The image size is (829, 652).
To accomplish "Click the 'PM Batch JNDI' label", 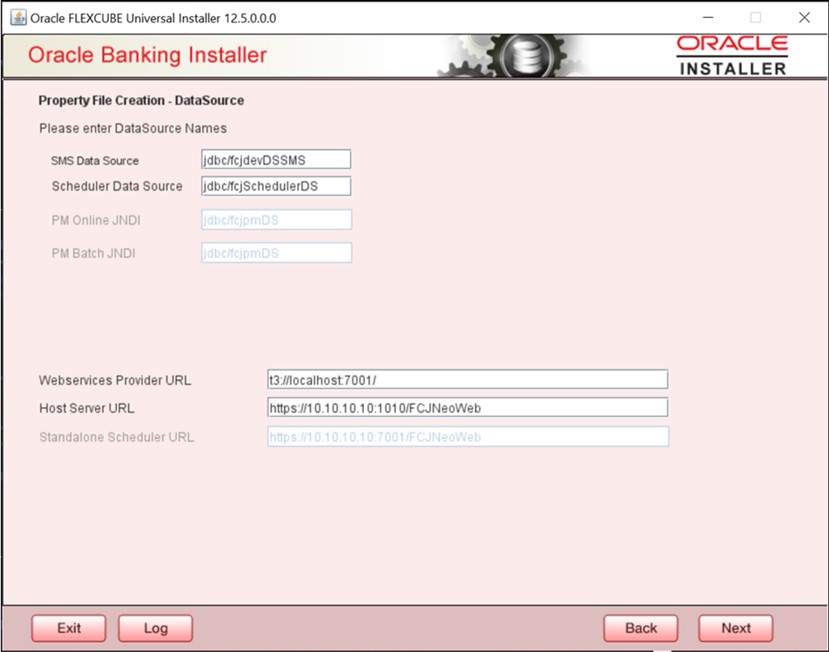I will (94, 253).
